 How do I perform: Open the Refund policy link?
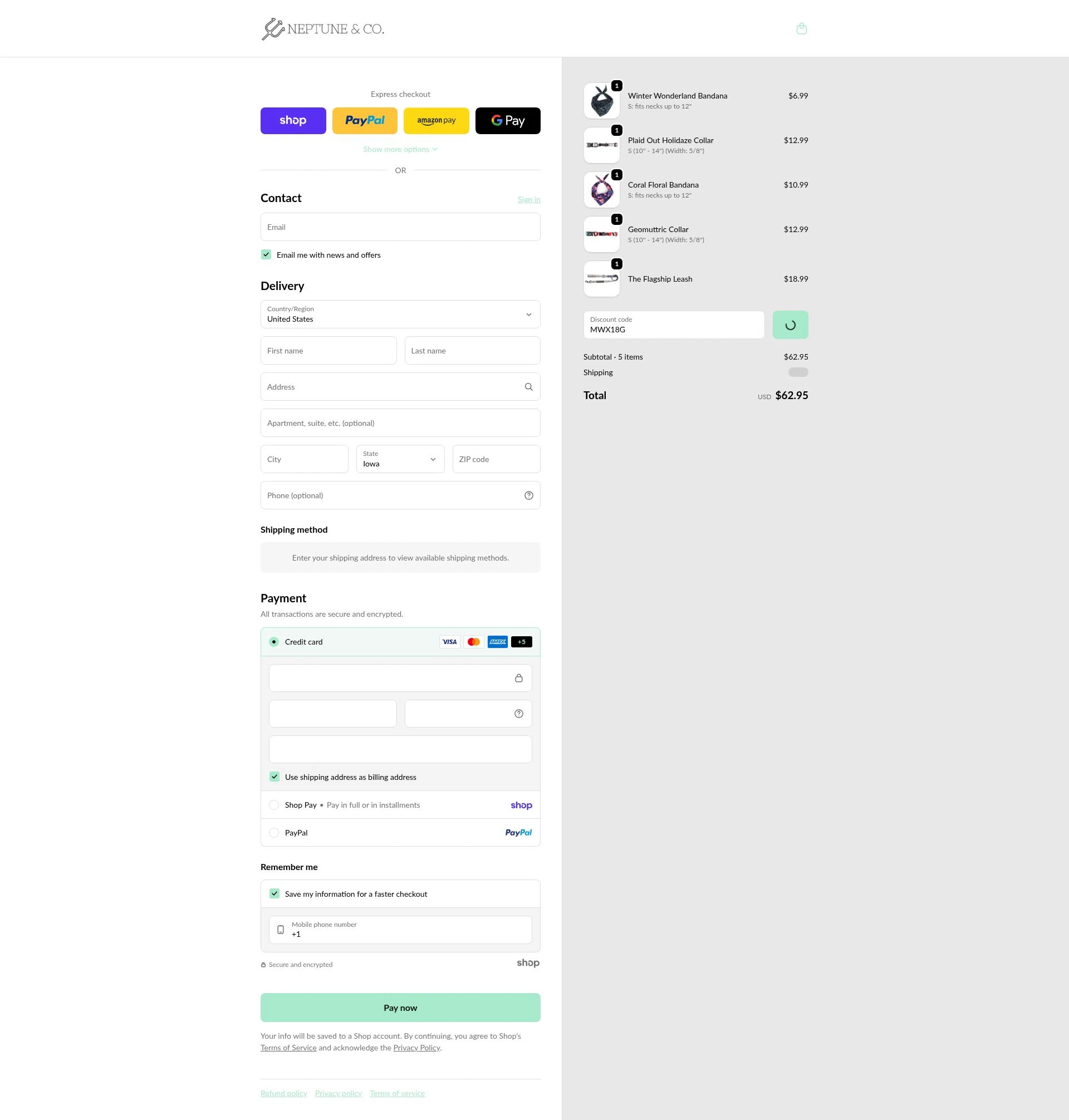point(283,1093)
